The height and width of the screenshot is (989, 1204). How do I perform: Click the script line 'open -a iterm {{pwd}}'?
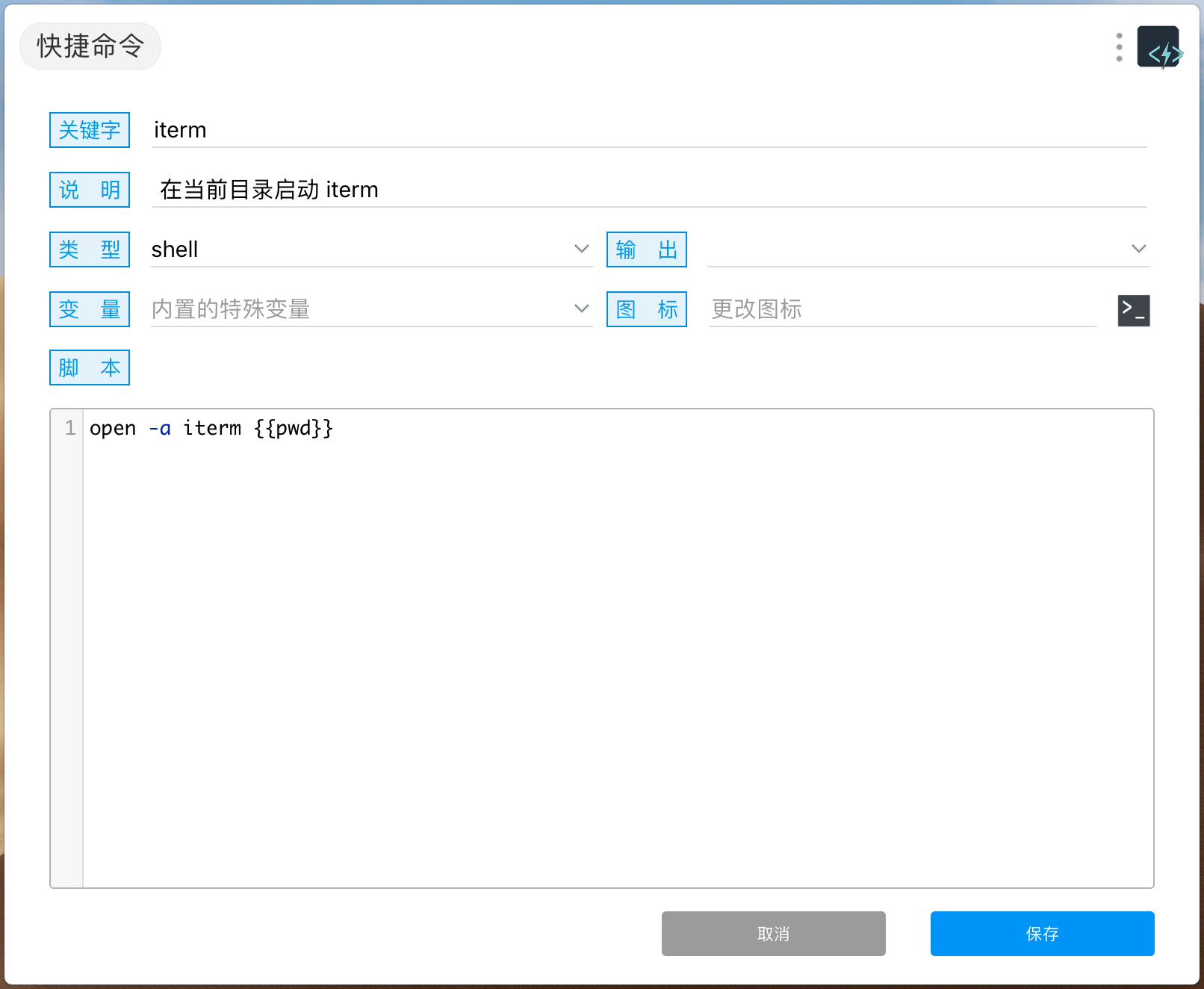211,428
